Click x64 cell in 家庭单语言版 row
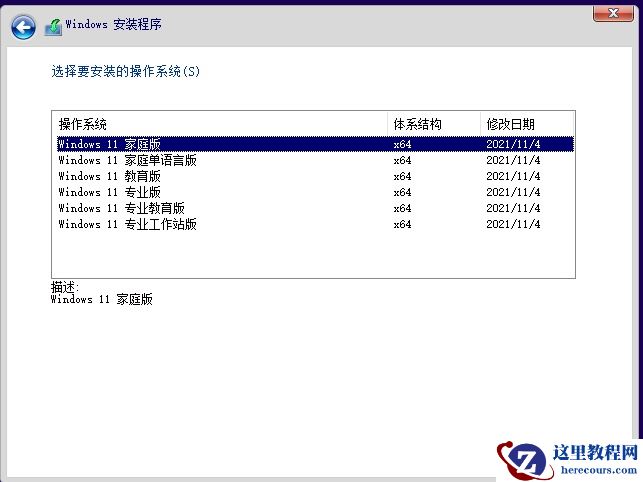643x482 pixels. click(402, 160)
